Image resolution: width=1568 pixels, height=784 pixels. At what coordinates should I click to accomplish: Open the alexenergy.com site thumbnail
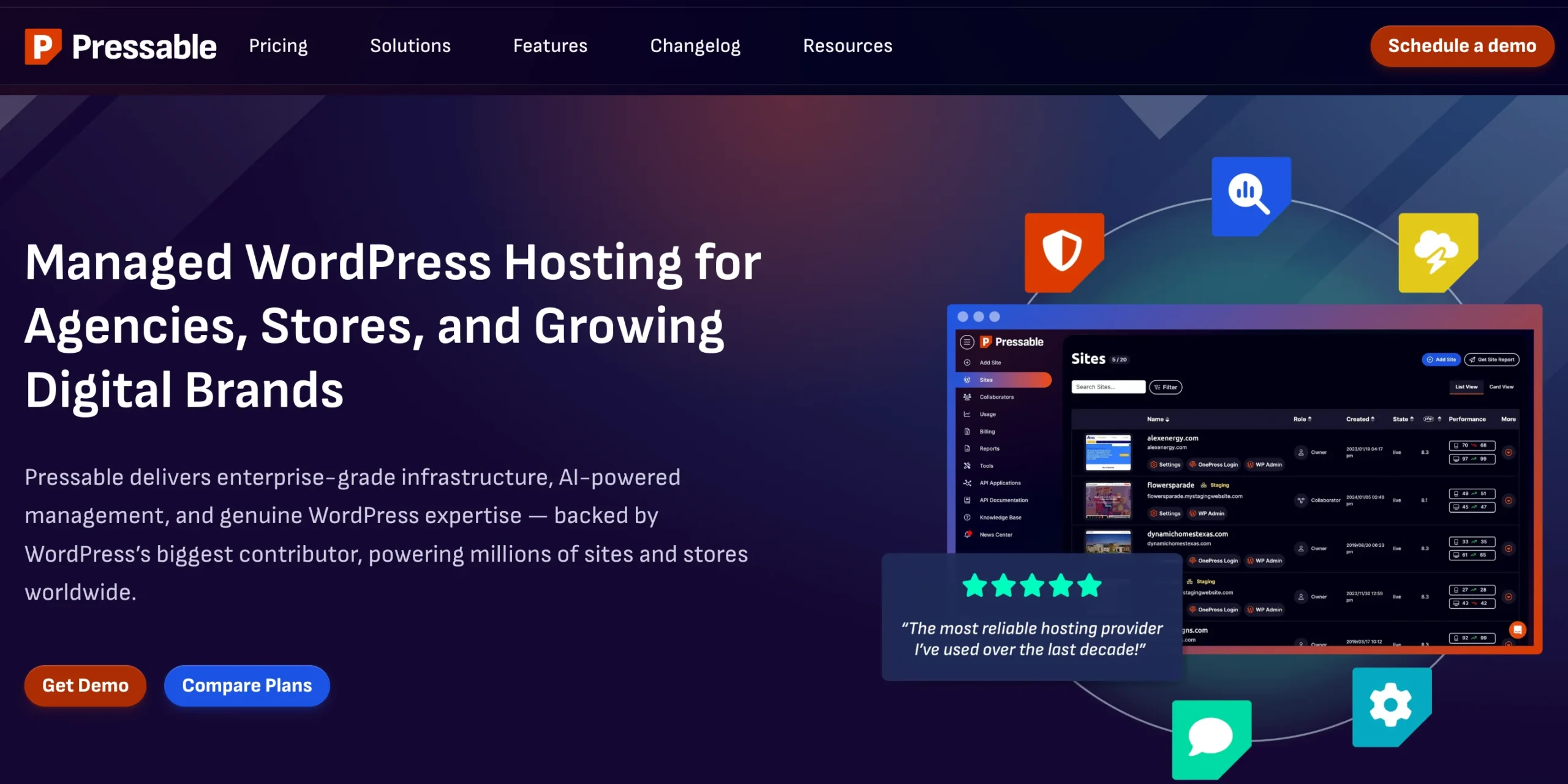[1108, 452]
